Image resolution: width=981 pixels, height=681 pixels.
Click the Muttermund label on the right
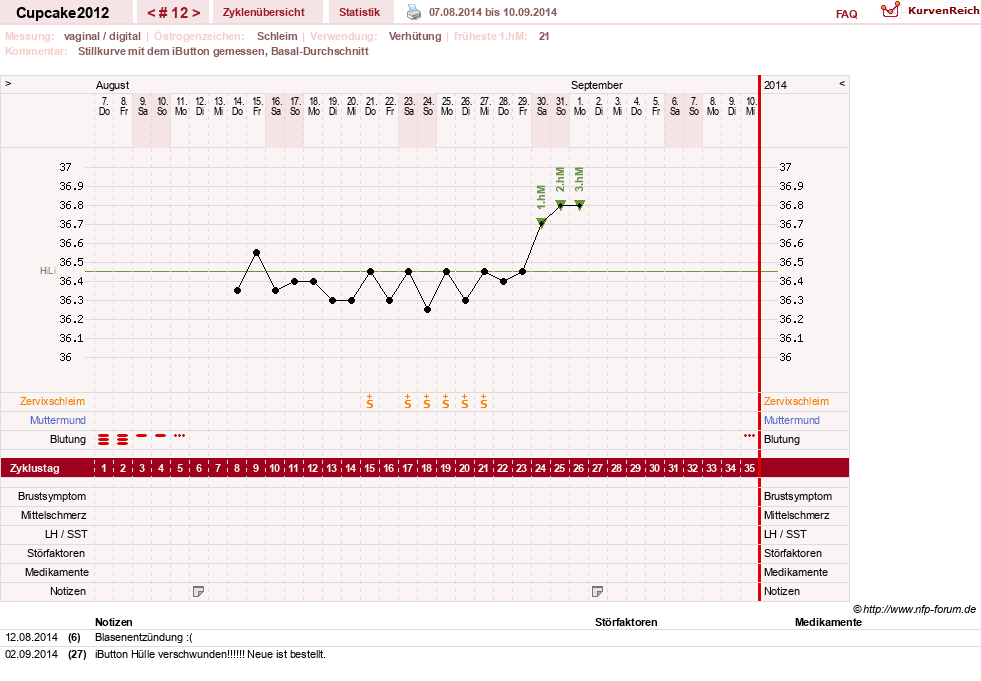[x=791, y=420]
